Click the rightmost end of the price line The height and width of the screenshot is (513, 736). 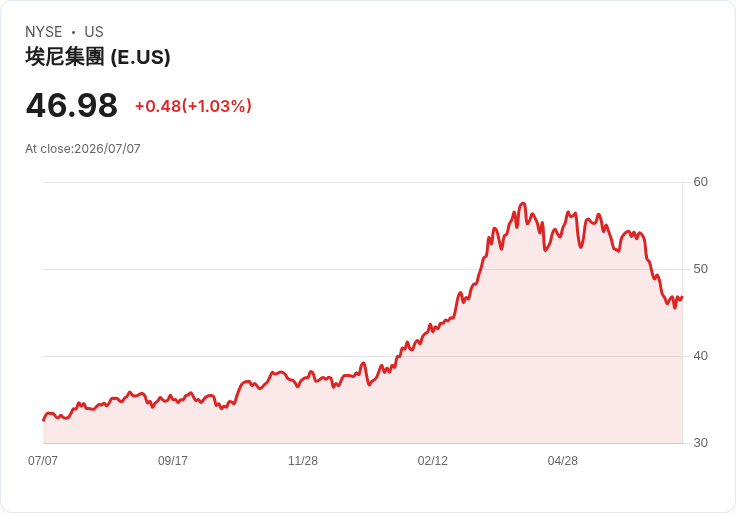click(682, 297)
